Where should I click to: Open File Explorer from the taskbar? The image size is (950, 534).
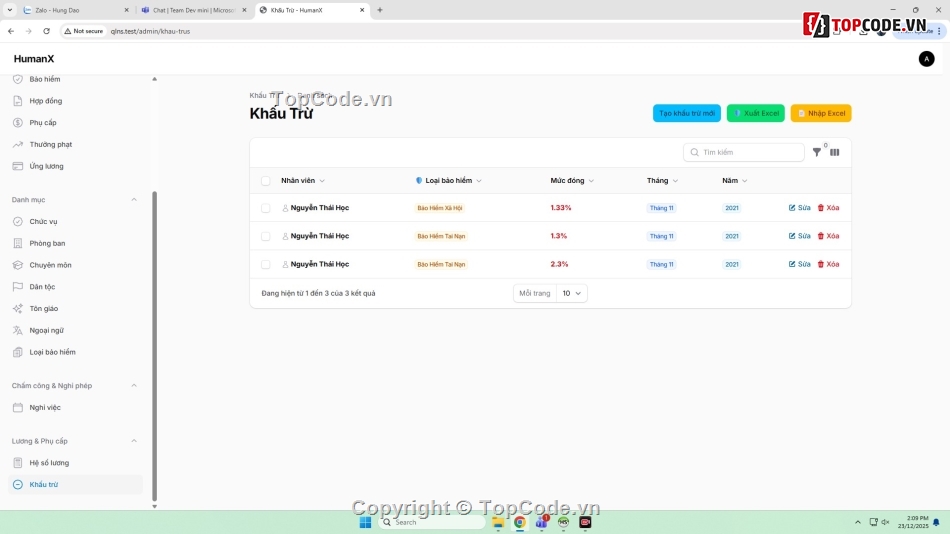coord(498,522)
